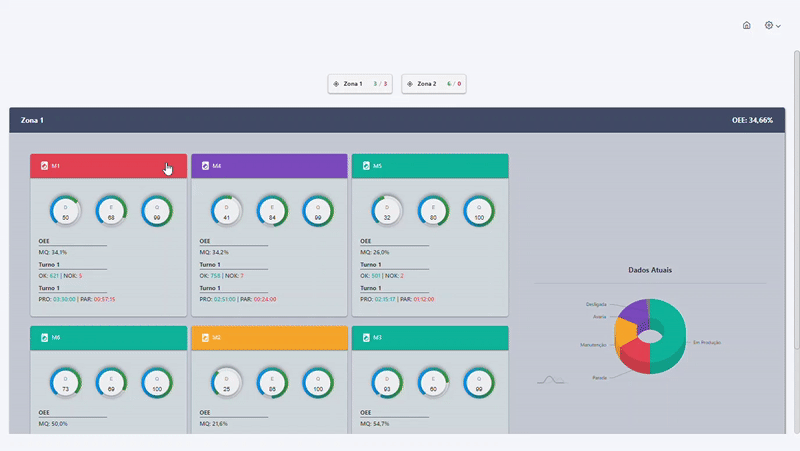Click M1 quality gauge showing 99
The height and width of the screenshot is (451, 800).
click(x=157, y=211)
